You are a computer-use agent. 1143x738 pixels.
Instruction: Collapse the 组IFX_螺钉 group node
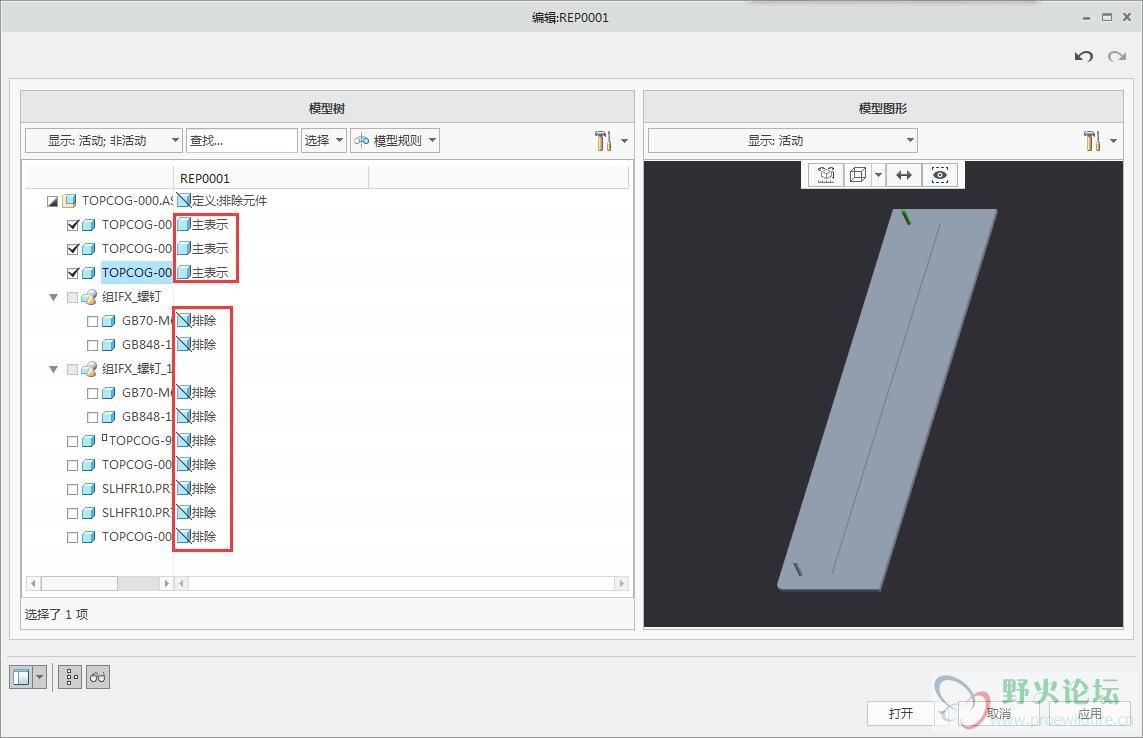pos(54,297)
